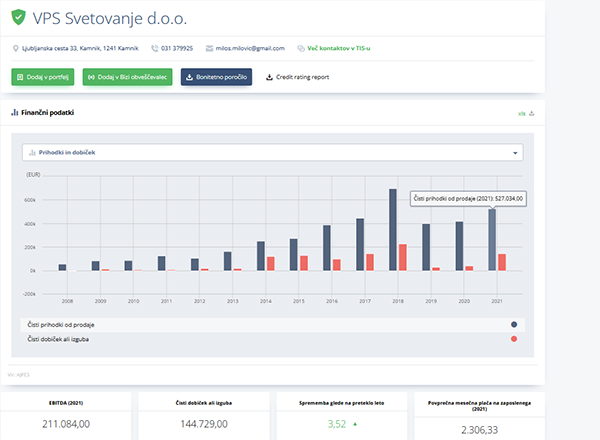Click the dark blue legend color dot
600x440 pixels.
click(514, 325)
